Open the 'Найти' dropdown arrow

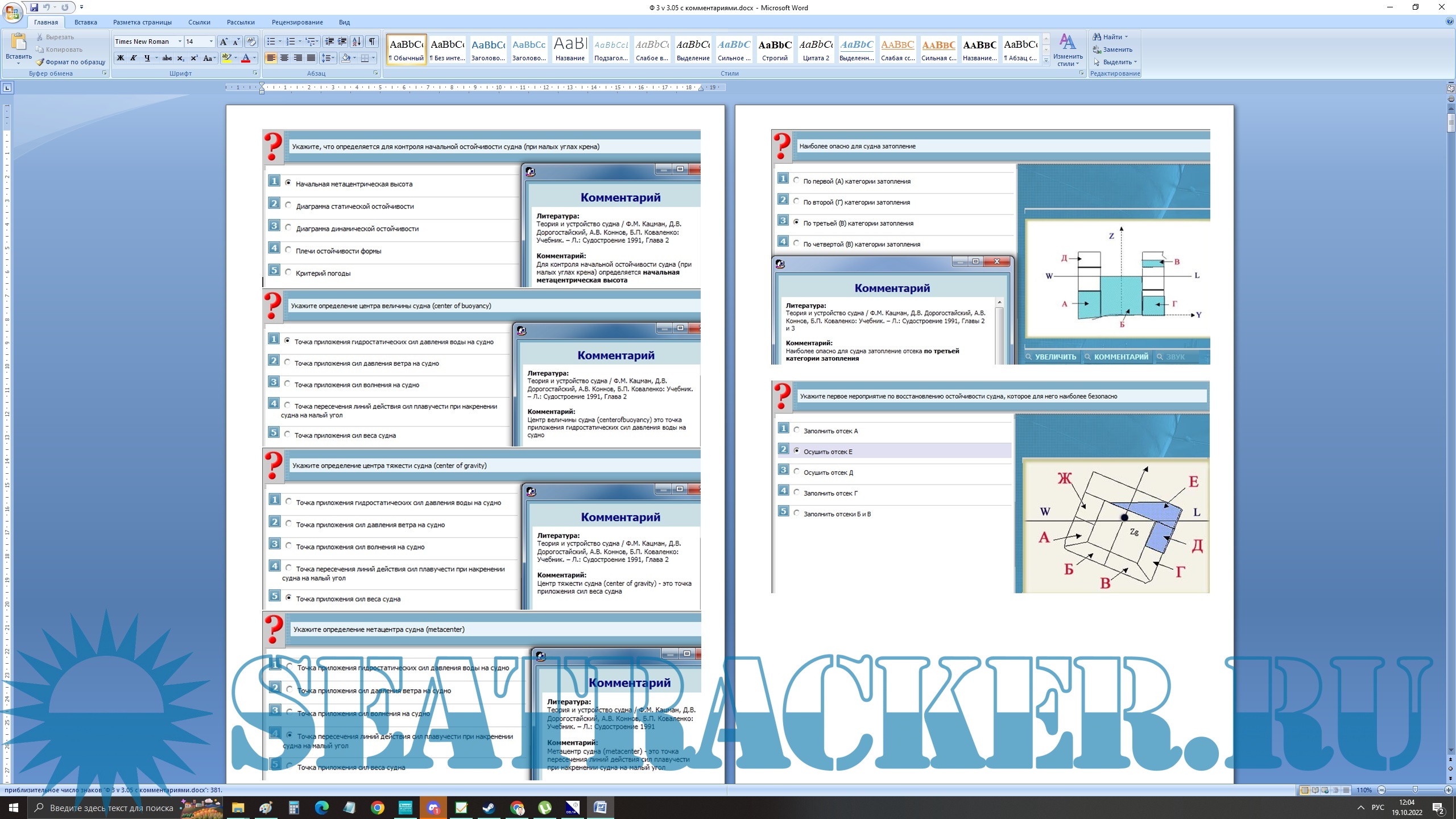[x=1126, y=37]
